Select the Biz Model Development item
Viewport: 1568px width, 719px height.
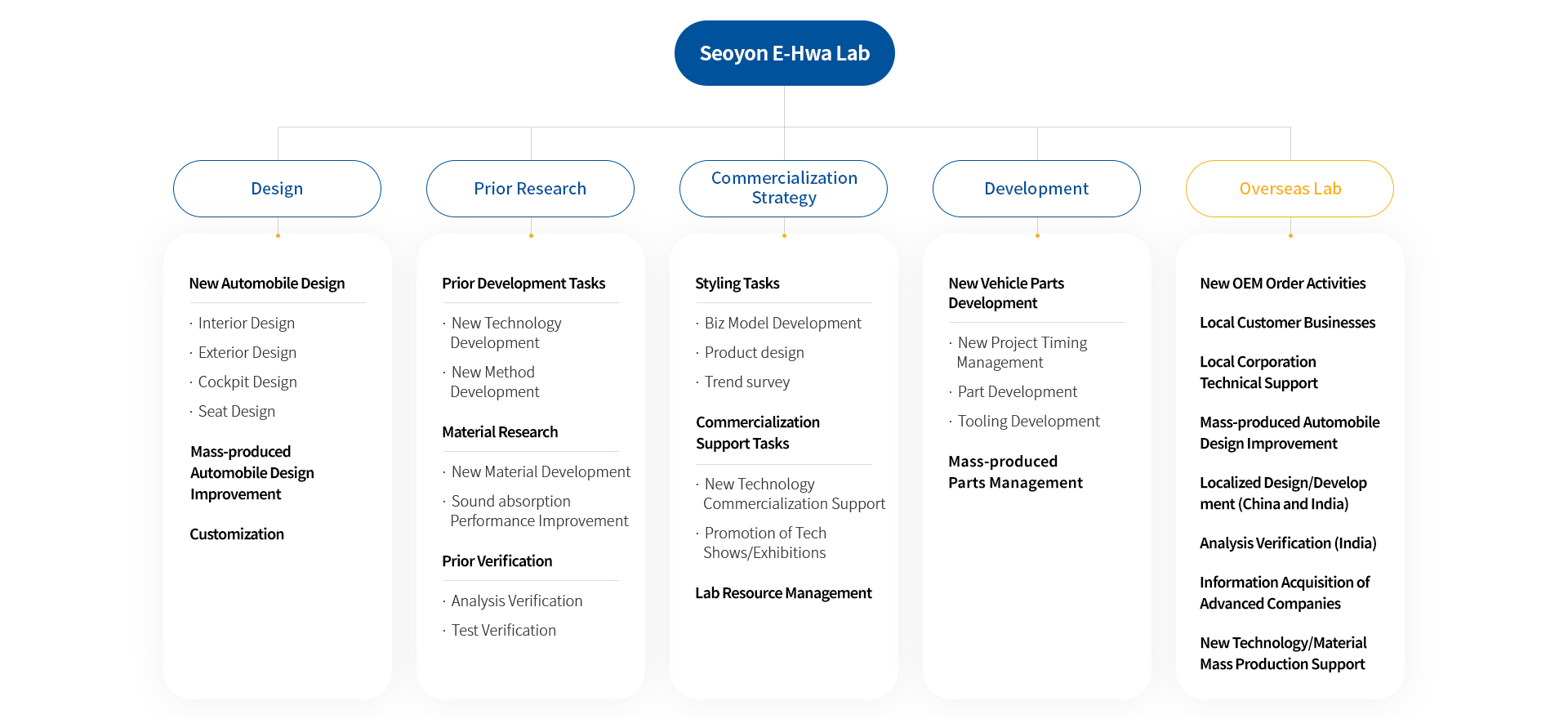click(x=782, y=324)
